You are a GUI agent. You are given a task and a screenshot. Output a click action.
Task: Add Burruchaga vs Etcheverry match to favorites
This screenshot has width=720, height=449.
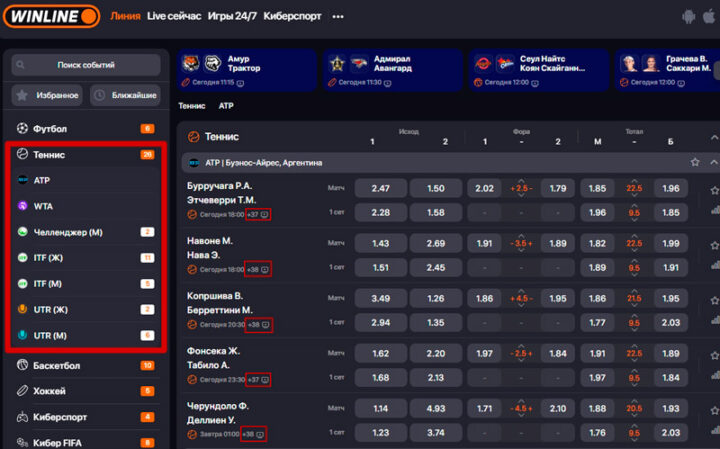pos(714,189)
